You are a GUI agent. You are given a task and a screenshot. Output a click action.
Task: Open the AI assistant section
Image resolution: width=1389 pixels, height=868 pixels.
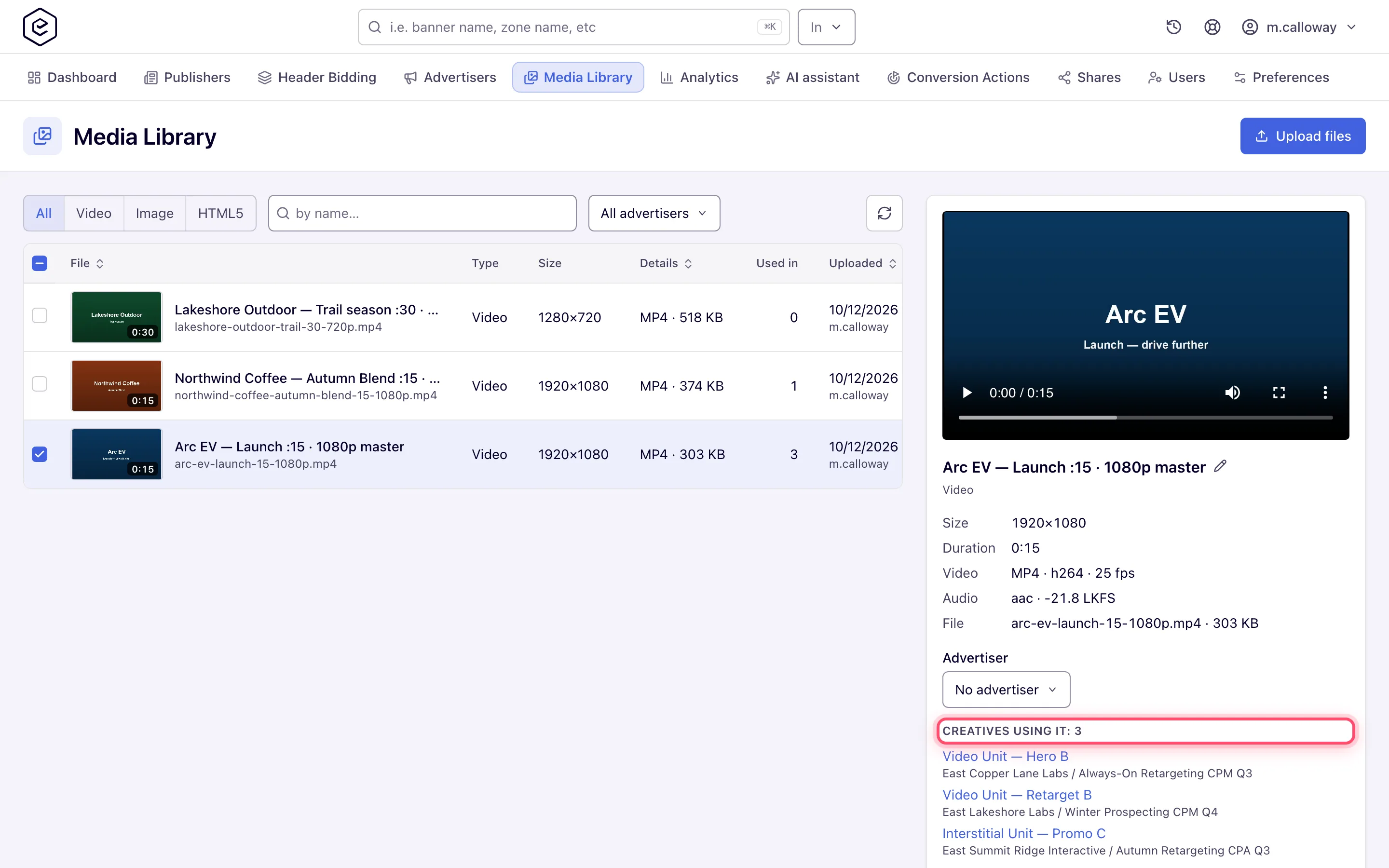812,78
